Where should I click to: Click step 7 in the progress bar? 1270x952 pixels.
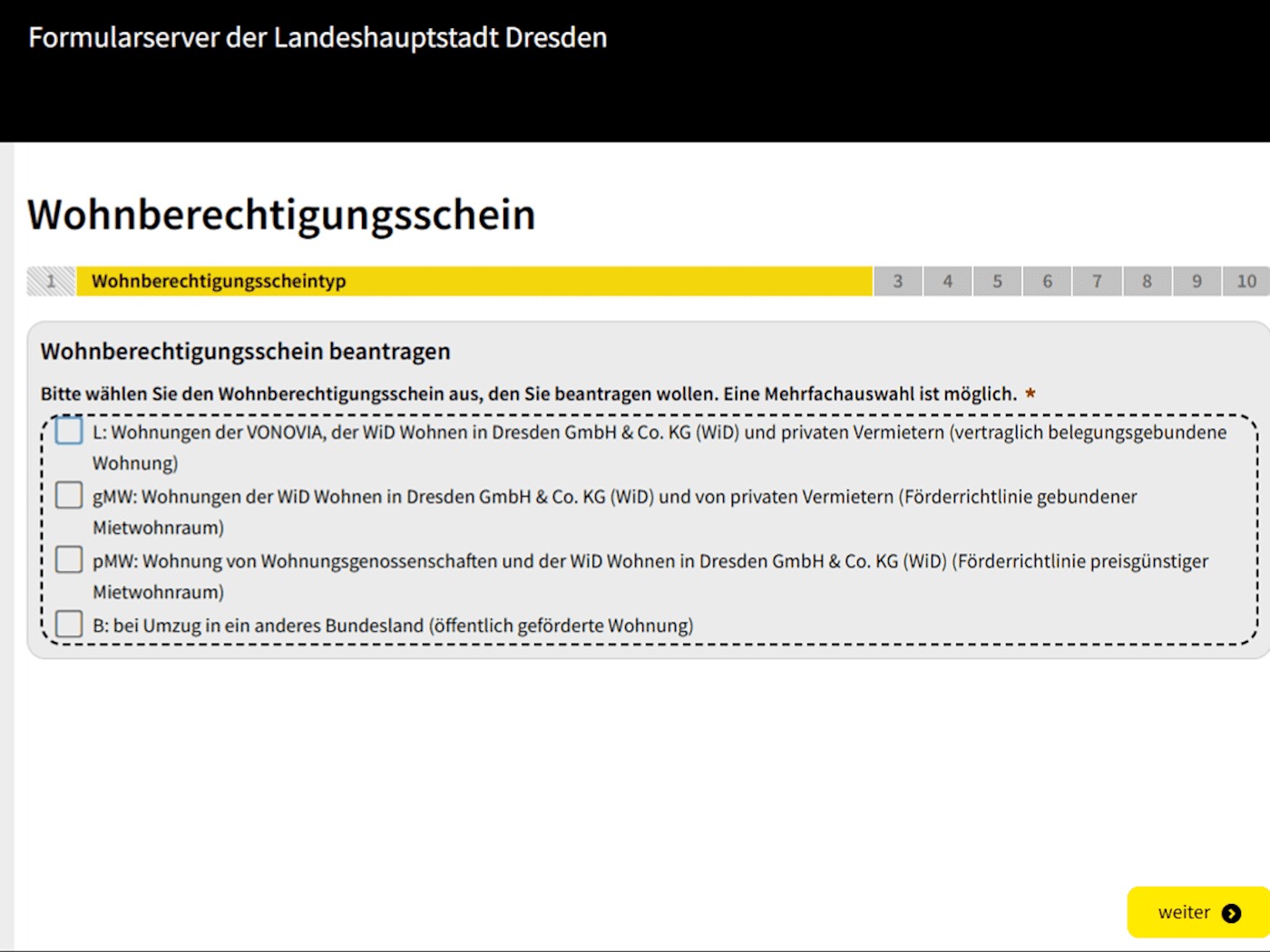1098,281
